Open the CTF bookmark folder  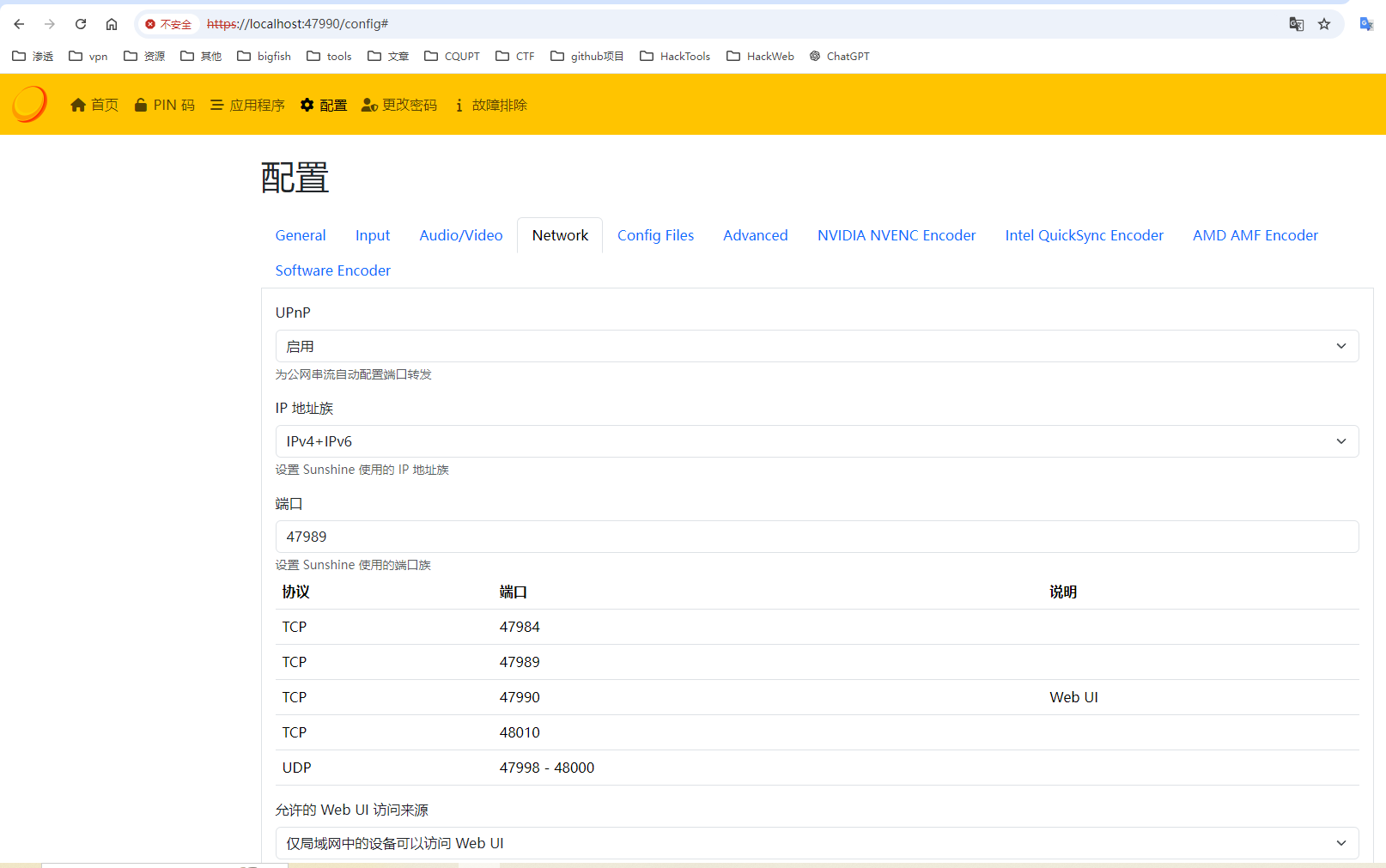point(515,56)
